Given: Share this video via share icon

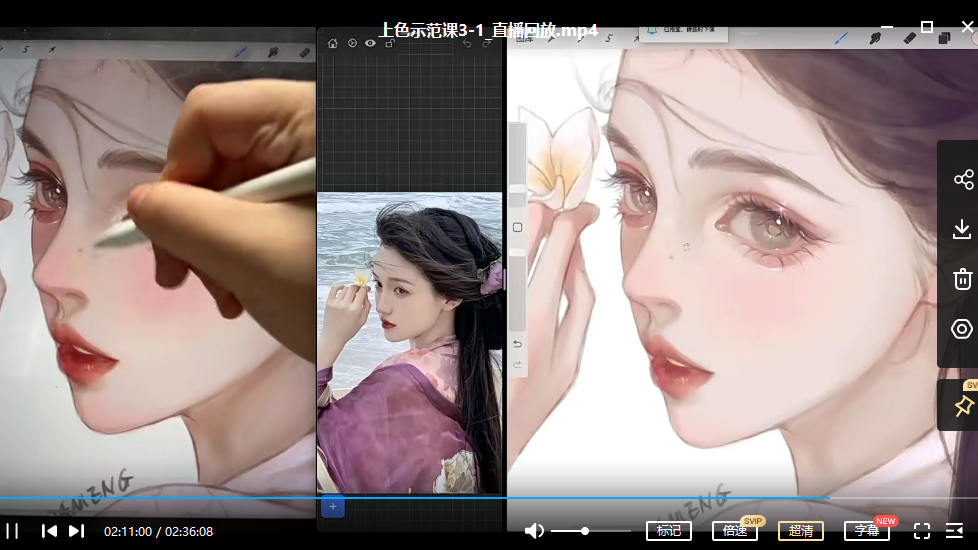Looking at the screenshot, I should pos(962,180).
